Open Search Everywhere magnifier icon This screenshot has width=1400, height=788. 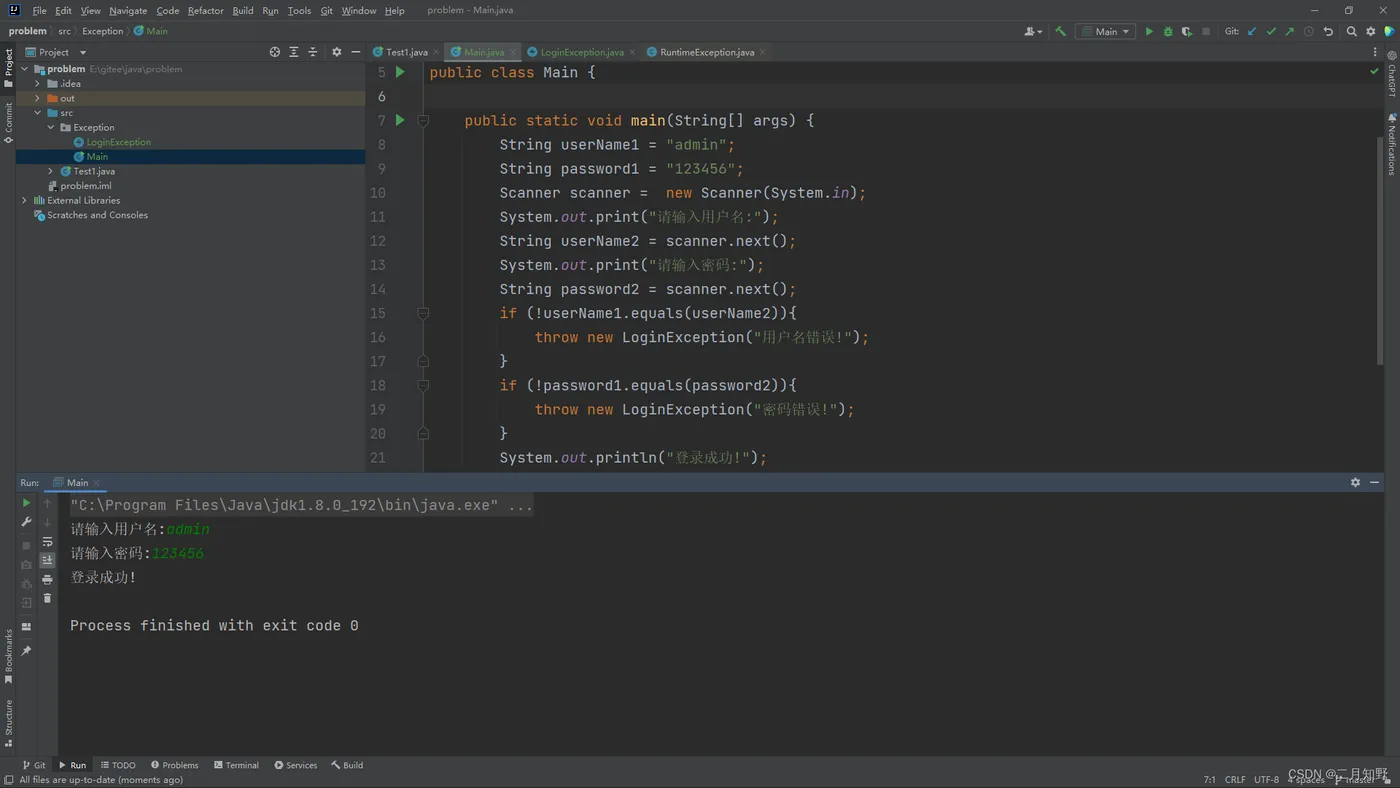1352,31
